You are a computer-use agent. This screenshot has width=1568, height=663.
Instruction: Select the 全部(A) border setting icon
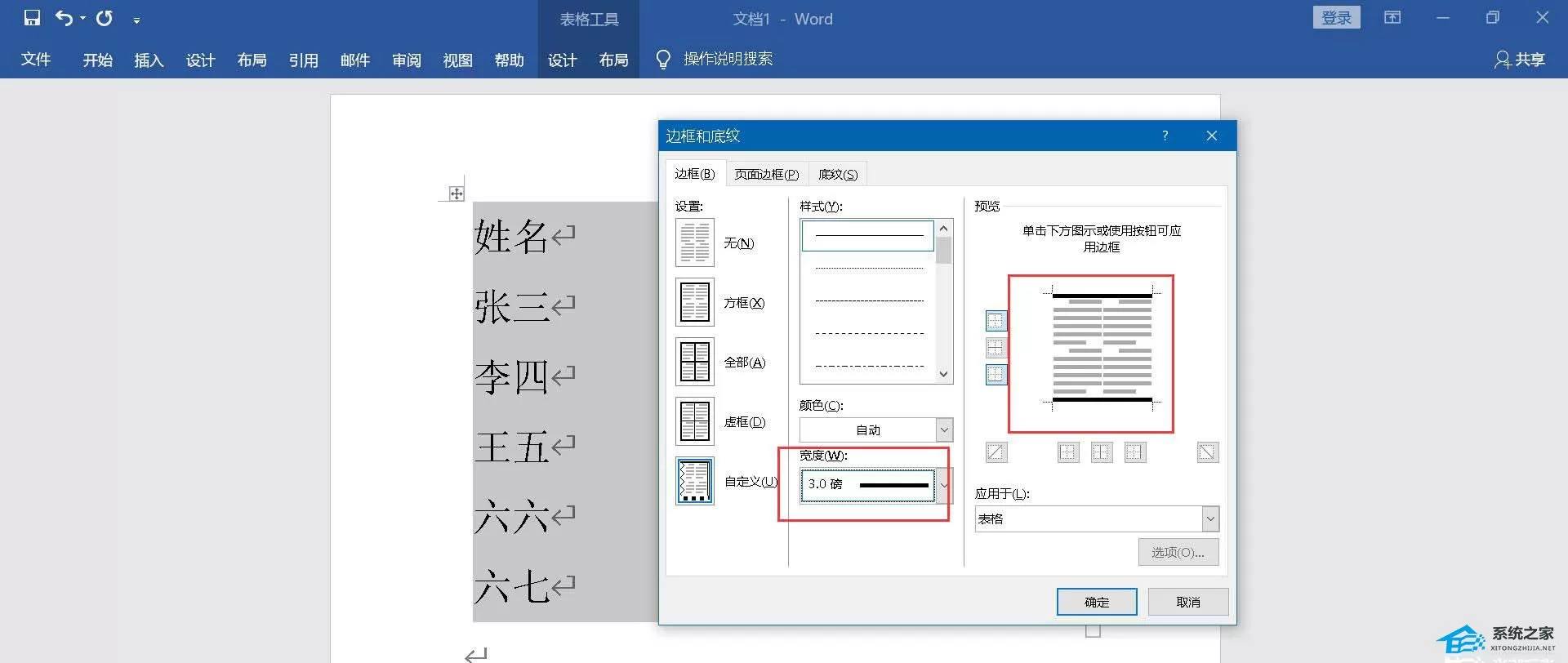pyautogui.click(x=695, y=362)
